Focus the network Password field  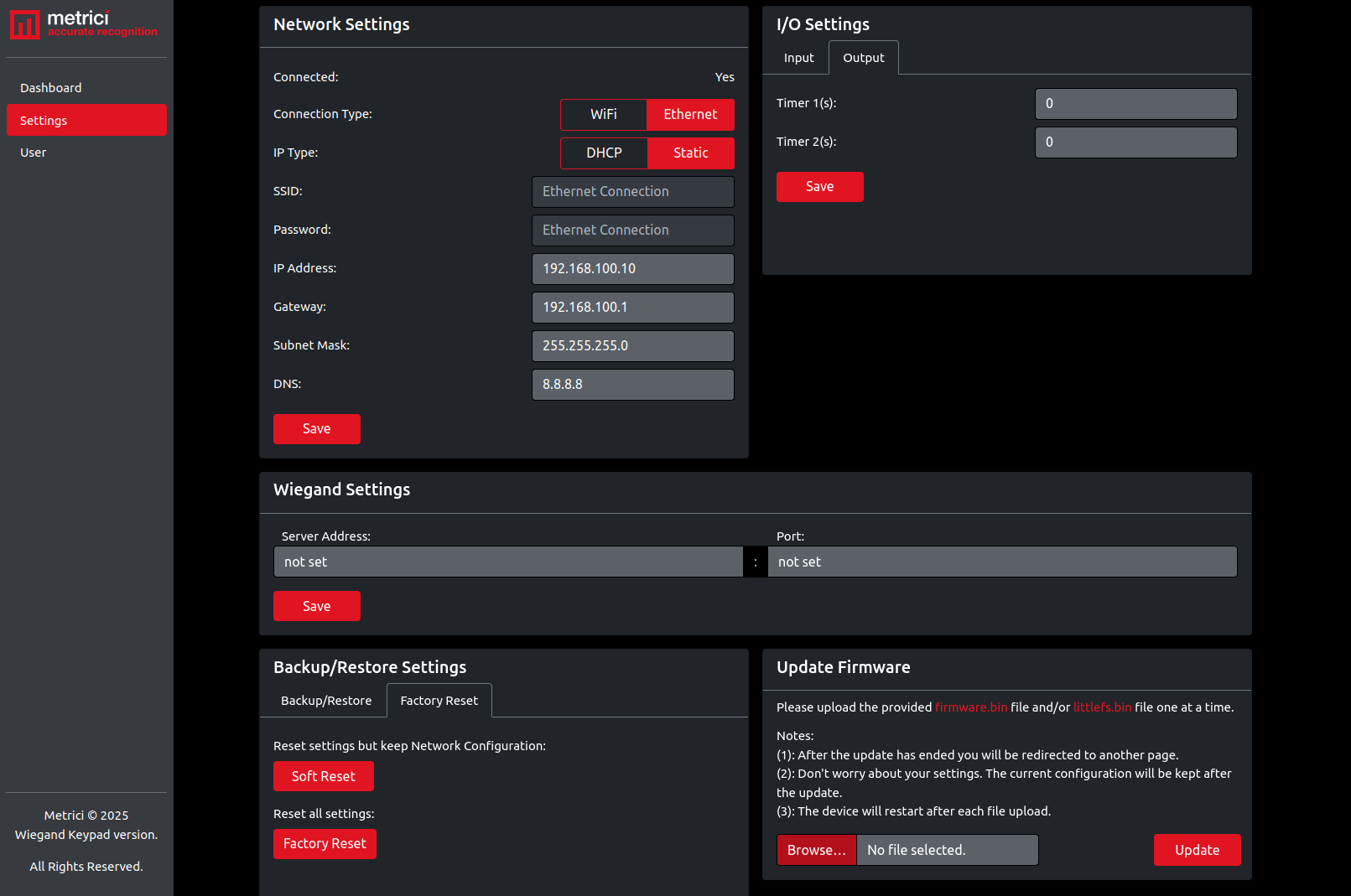[x=633, y=230]
